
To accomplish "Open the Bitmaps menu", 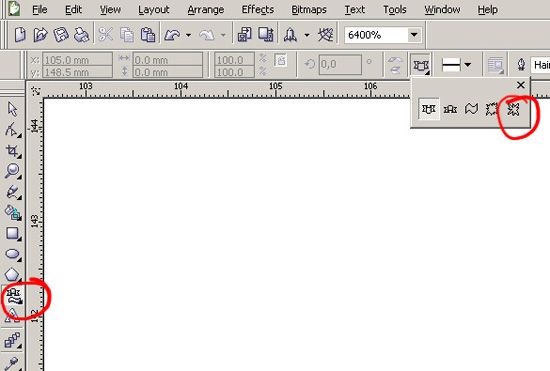I will [309, 10].
